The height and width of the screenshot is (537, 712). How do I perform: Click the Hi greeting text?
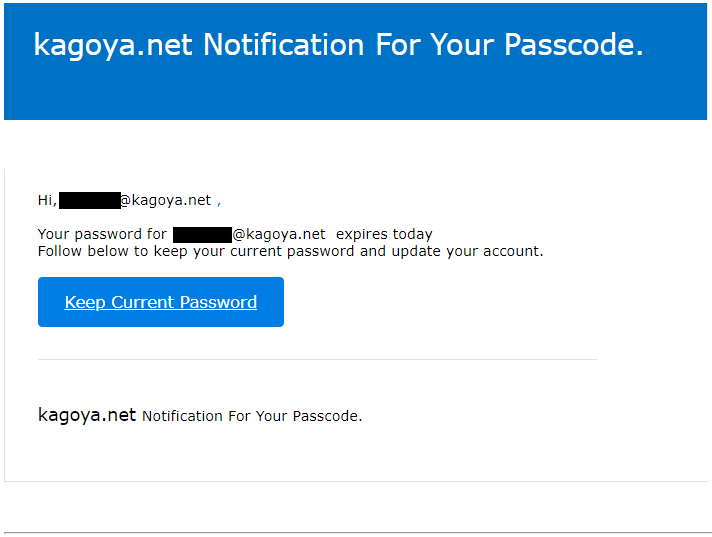tap(46, 200)
